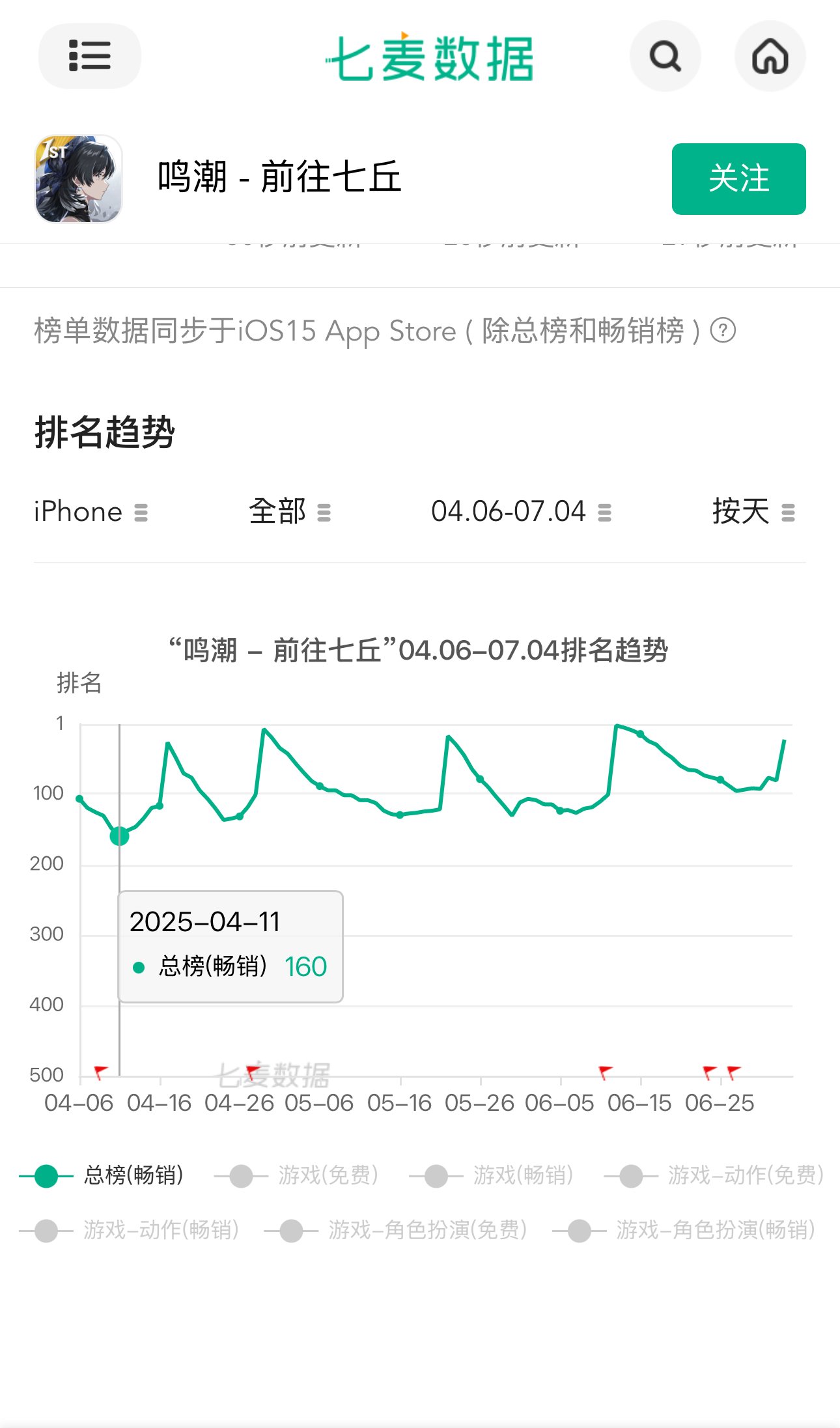The width and height of the screenshot is (840, 1428).
Task: Toggle 总榜(畅销) legend series
Action: (102, 1175)
